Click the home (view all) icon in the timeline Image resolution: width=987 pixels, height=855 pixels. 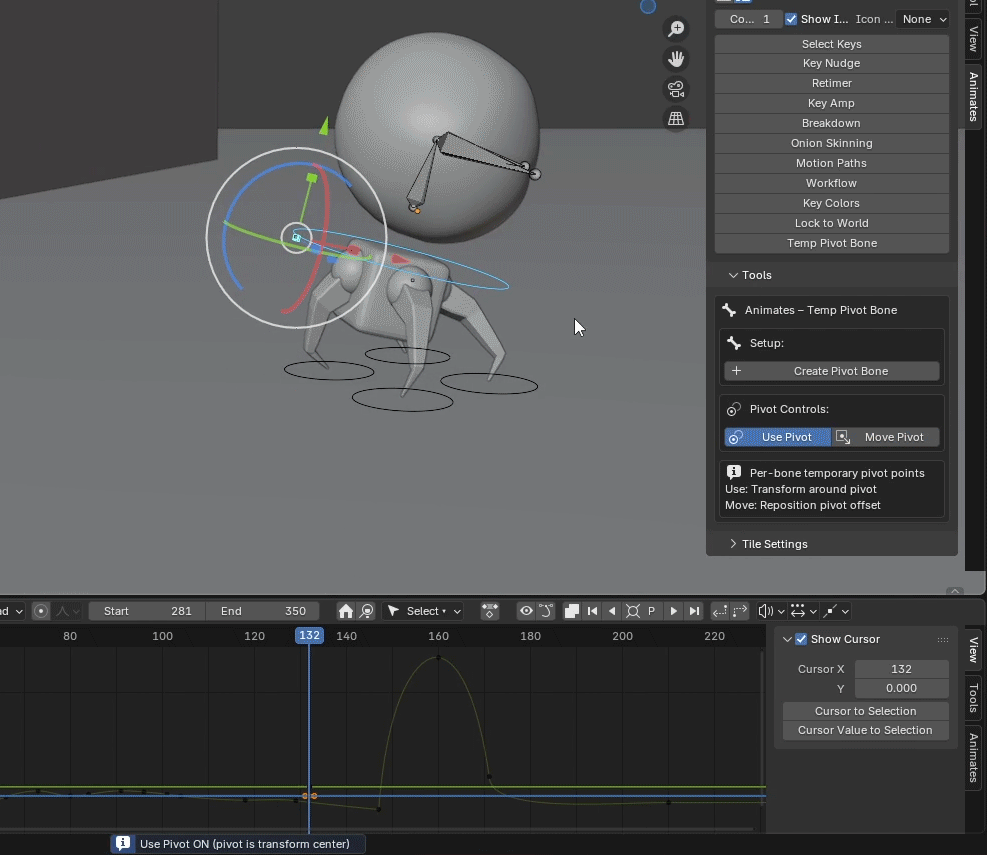[x=346, y=611]
